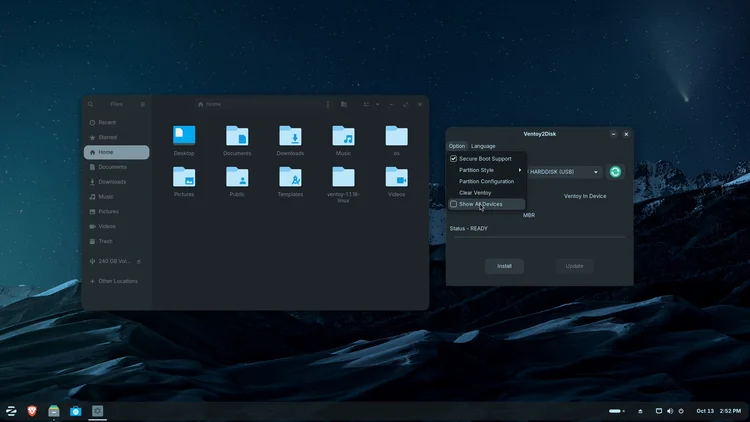Open Trash in Files sidebar

116,241
